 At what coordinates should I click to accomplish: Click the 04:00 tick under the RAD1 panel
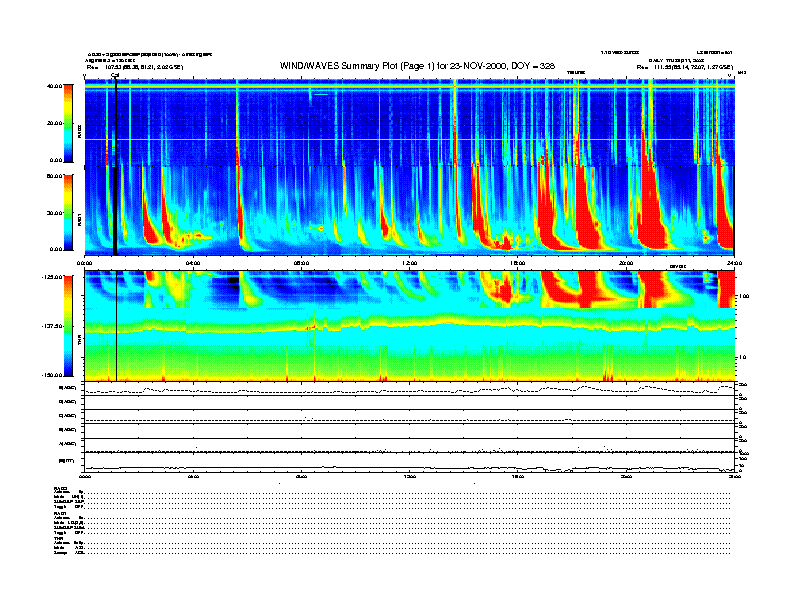(193, 263)
